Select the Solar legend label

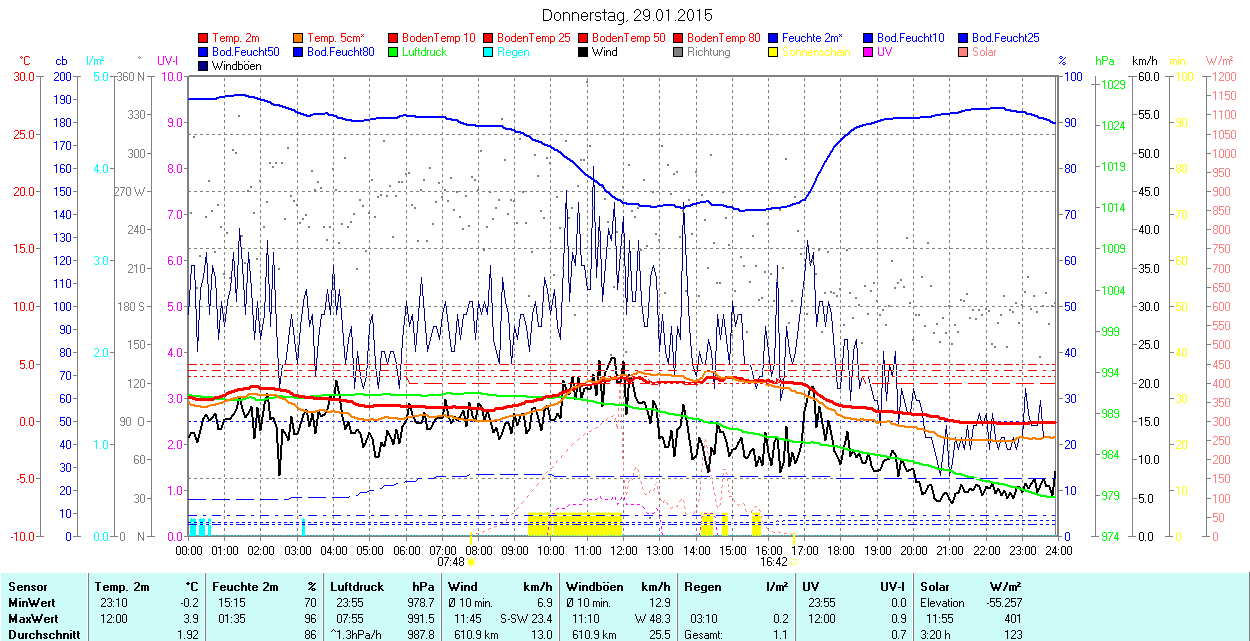(x=984, y=52)
